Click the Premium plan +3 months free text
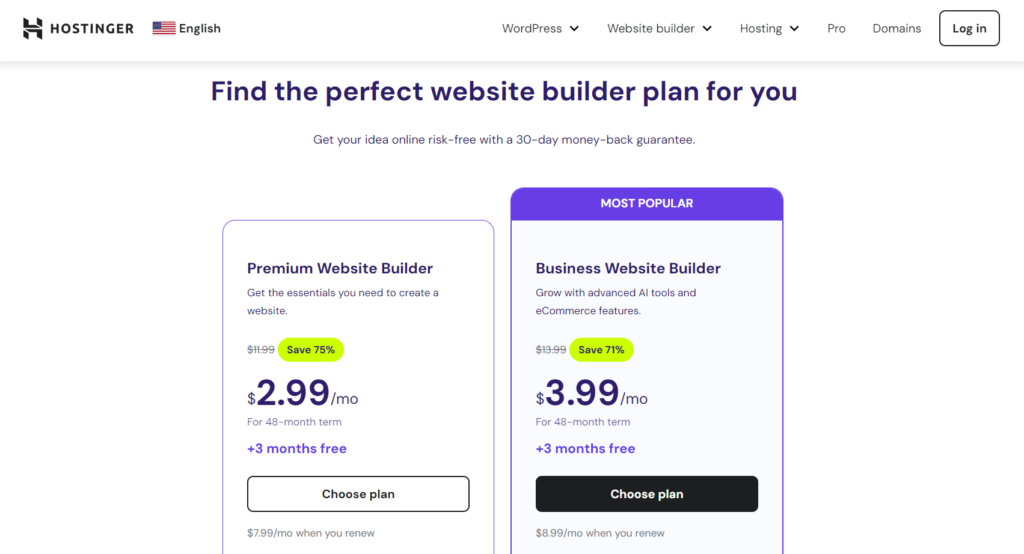 pyautogui.click(x=296, y=449)
